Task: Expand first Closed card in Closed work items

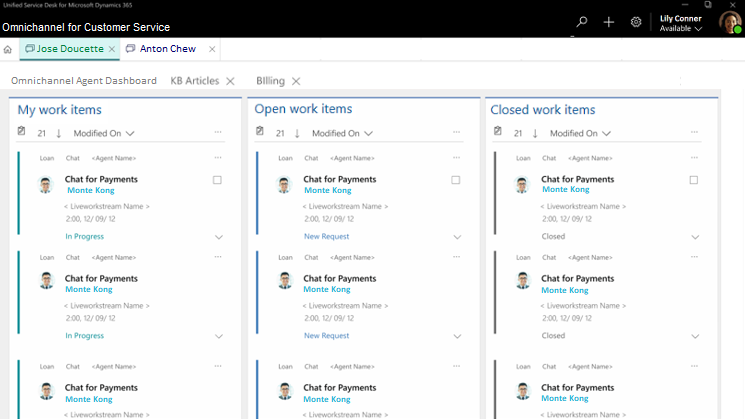Action: 695,237
